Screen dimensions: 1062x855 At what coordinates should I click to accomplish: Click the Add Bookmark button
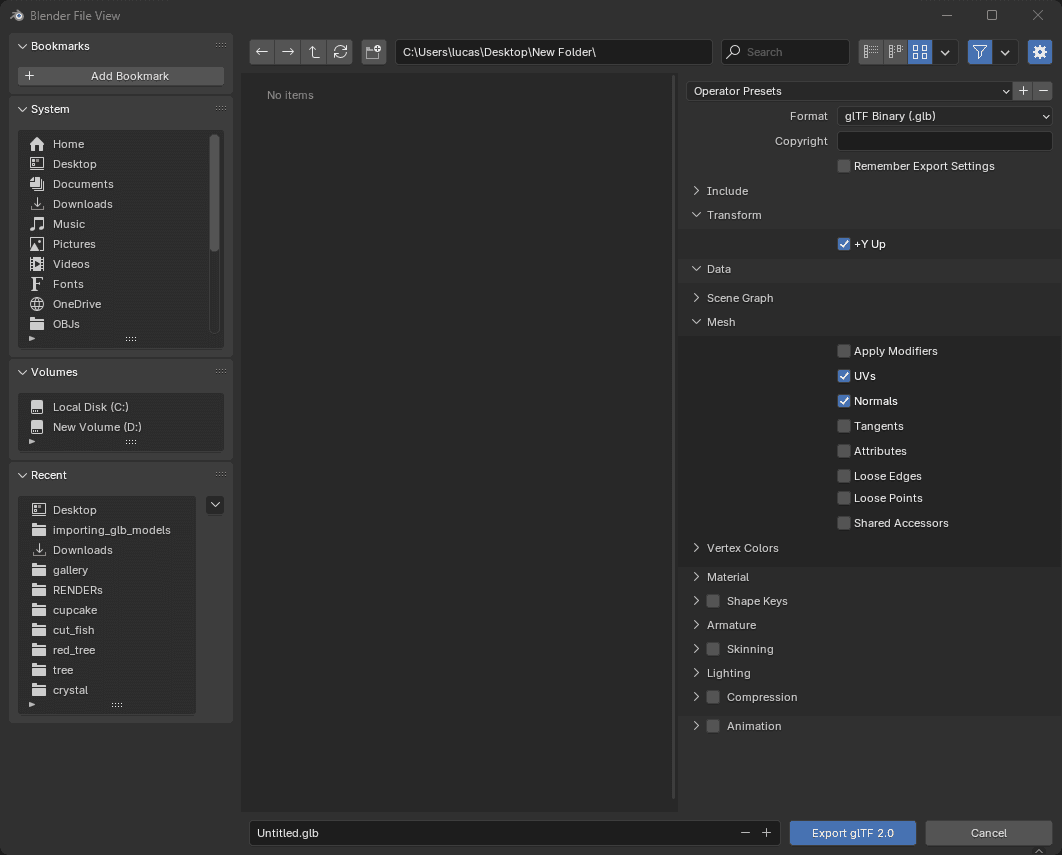[x=120, y=75]
